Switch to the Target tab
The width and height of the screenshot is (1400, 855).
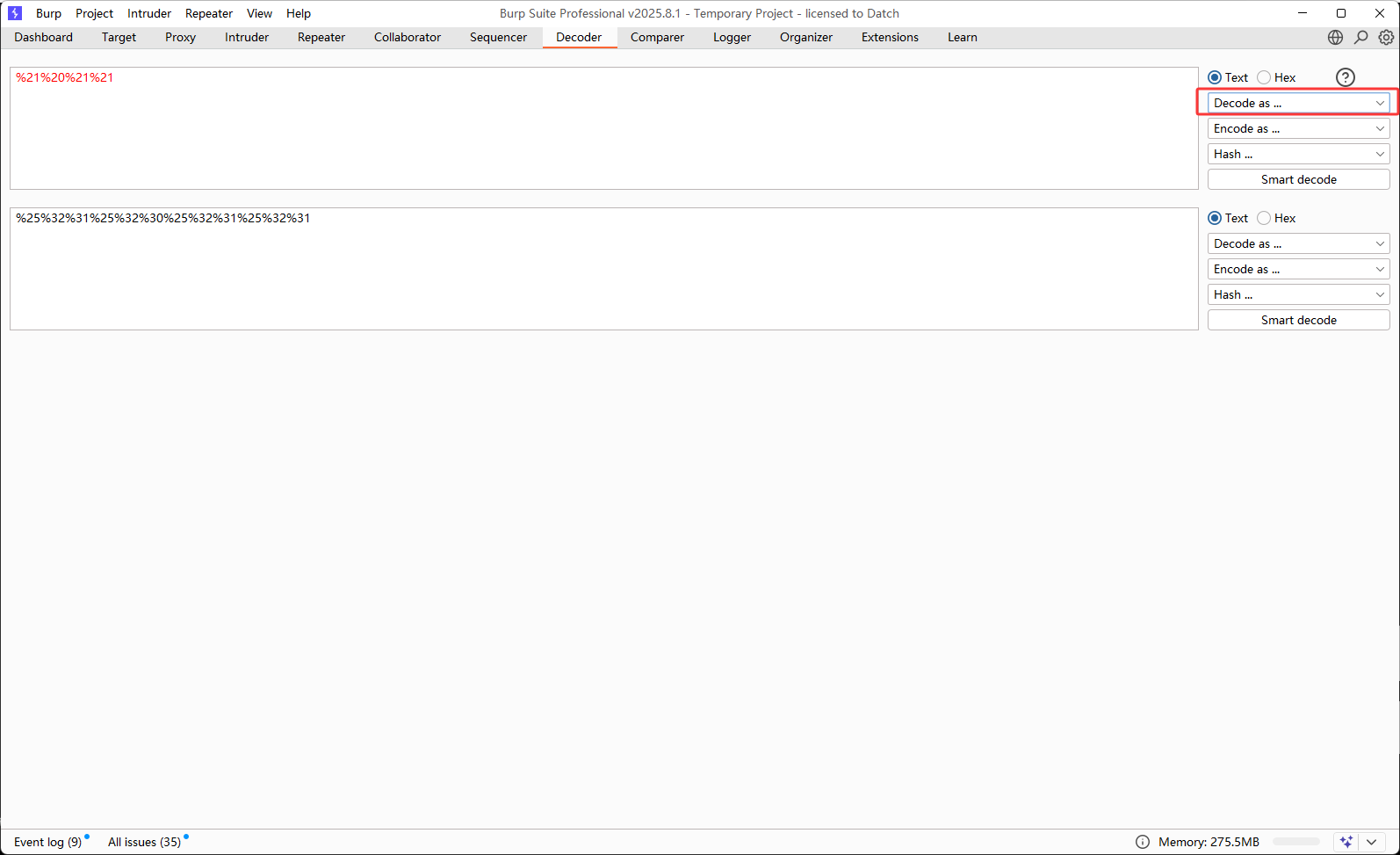[x=119, y=37]
